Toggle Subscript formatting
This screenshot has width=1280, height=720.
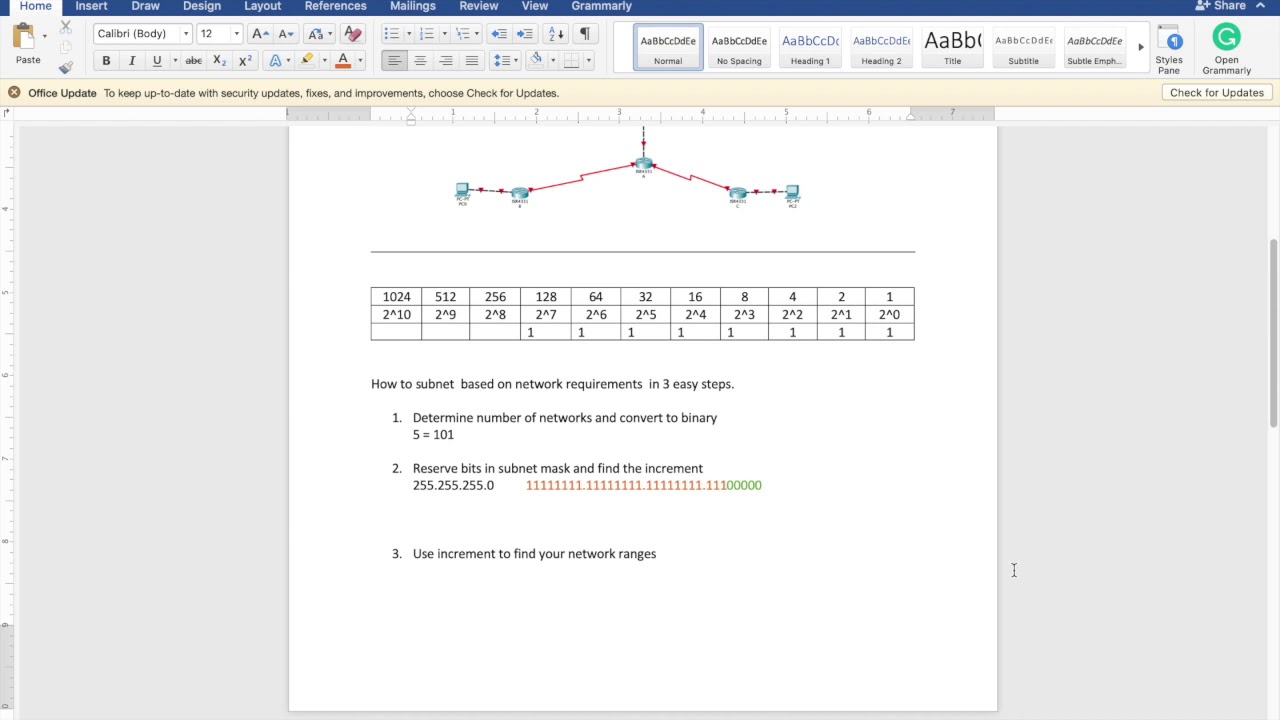[220, 61]
